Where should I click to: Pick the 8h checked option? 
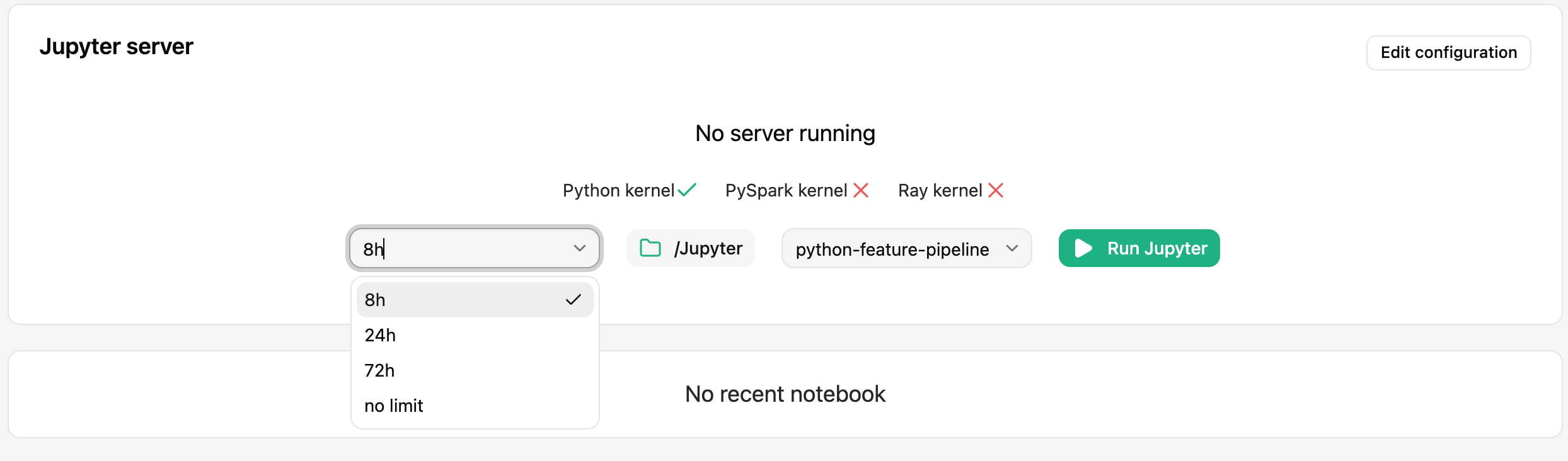click(x=475, y=300)
